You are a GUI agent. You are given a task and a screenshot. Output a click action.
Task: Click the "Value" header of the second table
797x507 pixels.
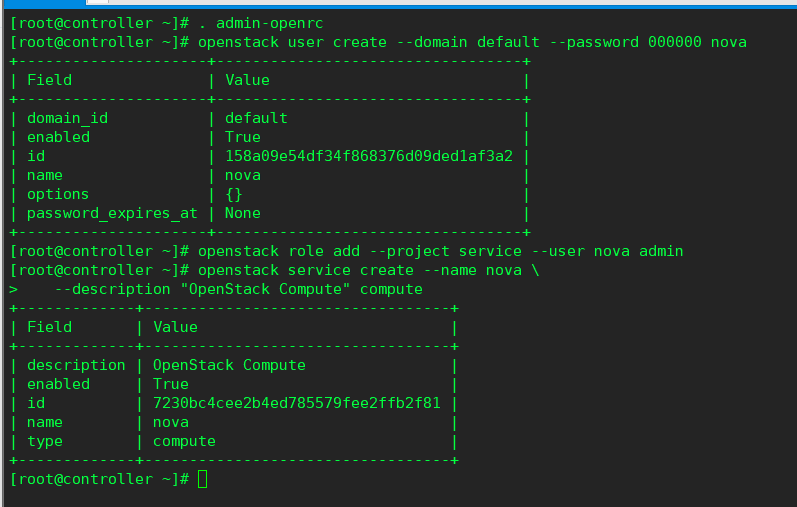coord(175,327)
